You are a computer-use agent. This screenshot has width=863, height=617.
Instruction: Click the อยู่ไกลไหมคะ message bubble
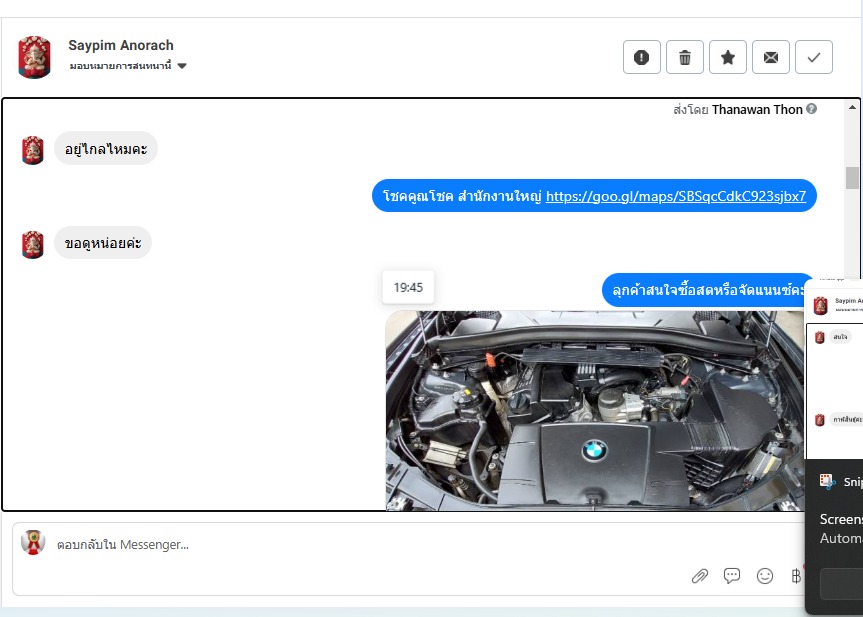pos(106,149)
